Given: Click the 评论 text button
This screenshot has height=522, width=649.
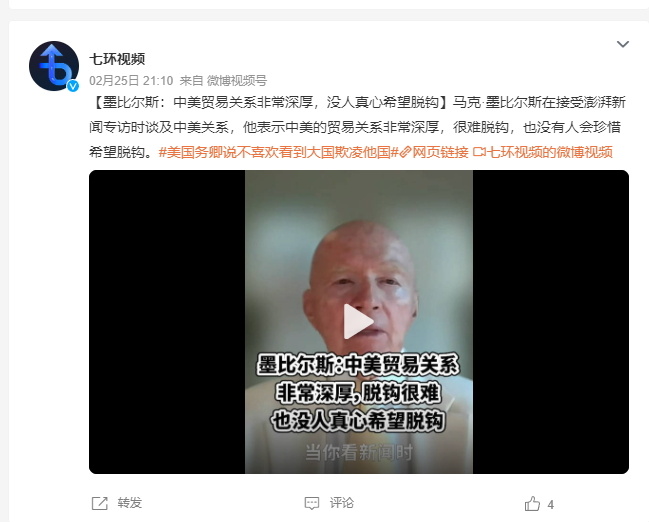Looking at the screenshot, I should click(342, 503).
